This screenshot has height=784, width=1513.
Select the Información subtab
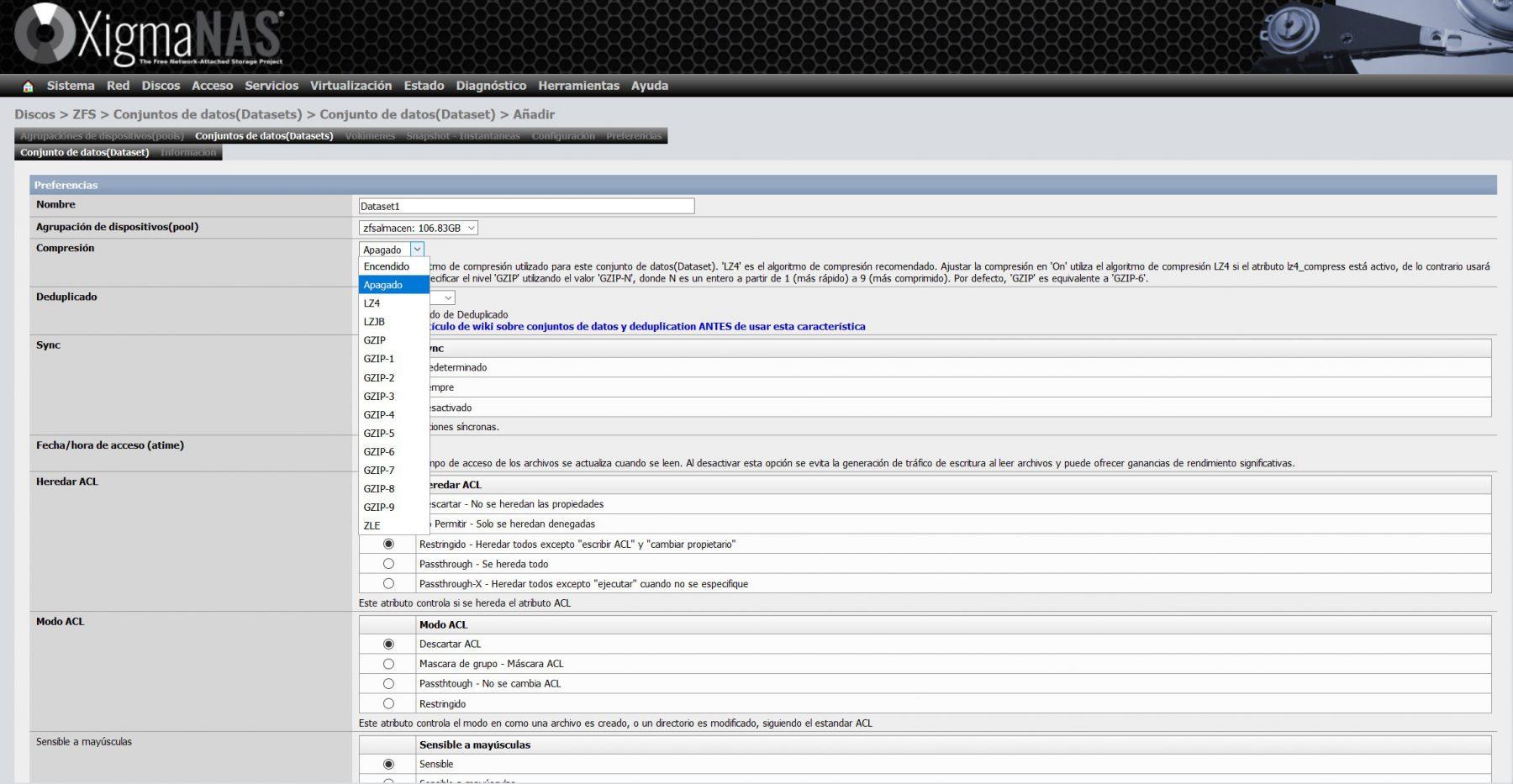pyautogui.click(x=188, y=153)
